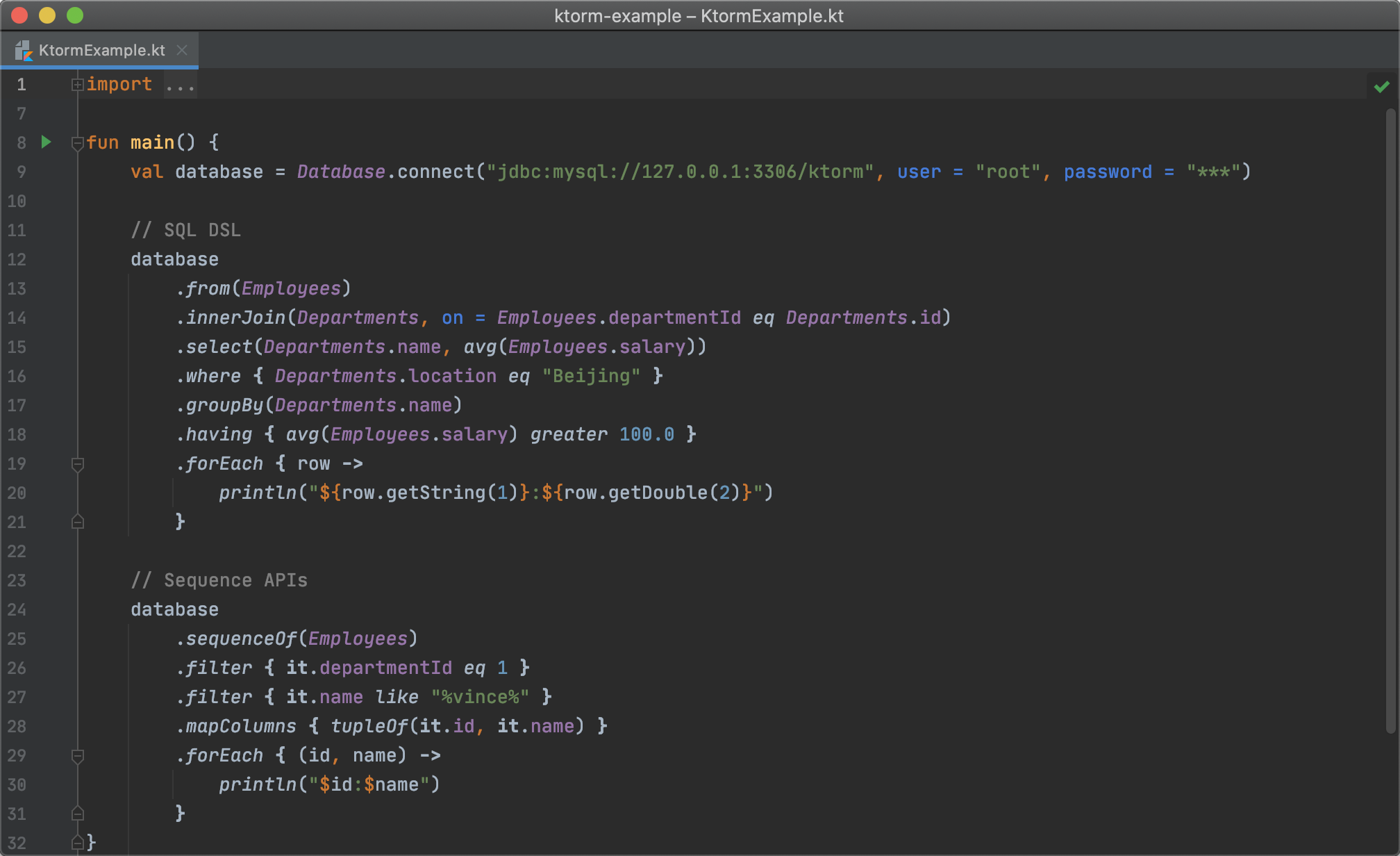Collapse the second forEach lambda with id, name
The image size is (1400, 856).
pos(77,756)
